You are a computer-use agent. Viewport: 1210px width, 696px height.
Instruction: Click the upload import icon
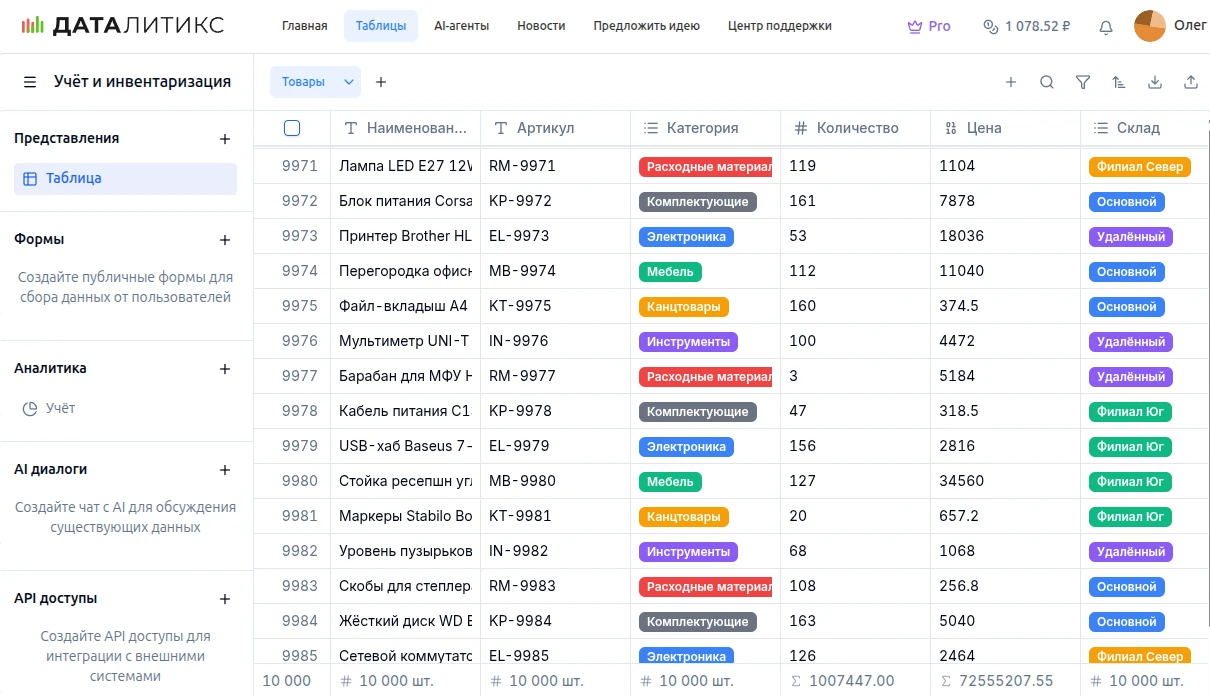tap(1191, 83)
